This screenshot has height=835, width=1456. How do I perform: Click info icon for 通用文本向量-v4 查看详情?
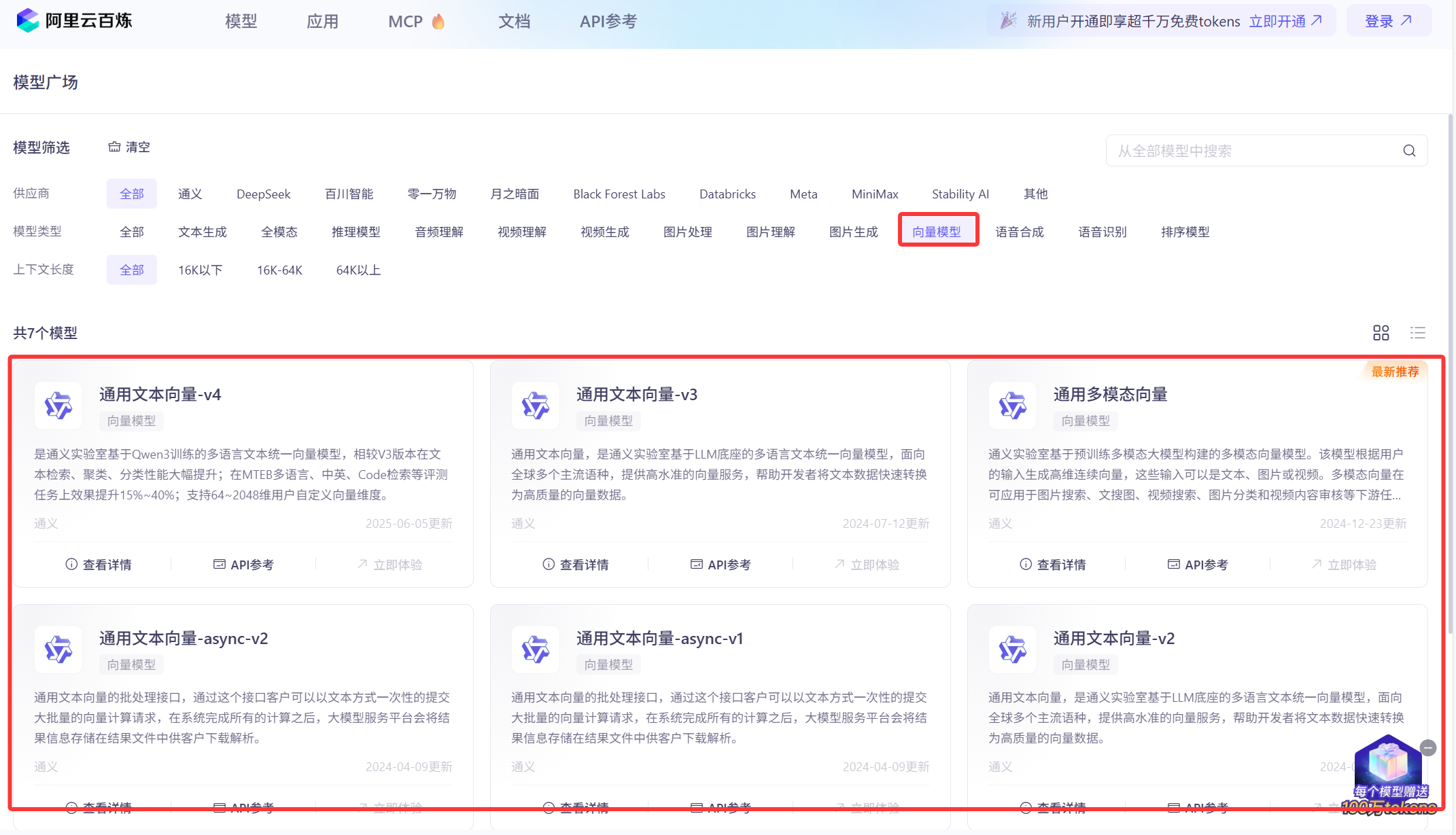(71, 564)
